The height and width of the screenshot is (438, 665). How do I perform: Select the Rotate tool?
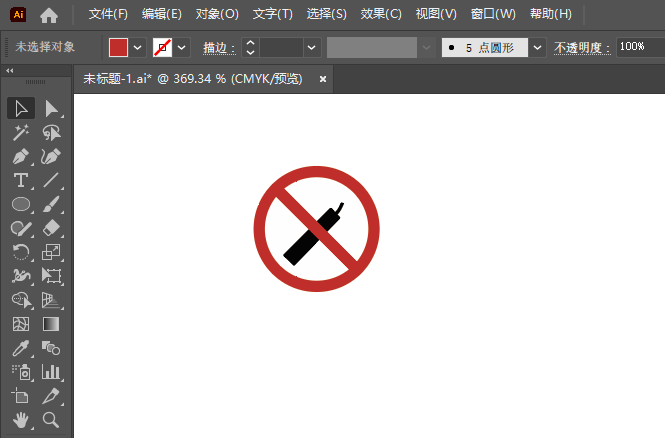tap(21, 252)
